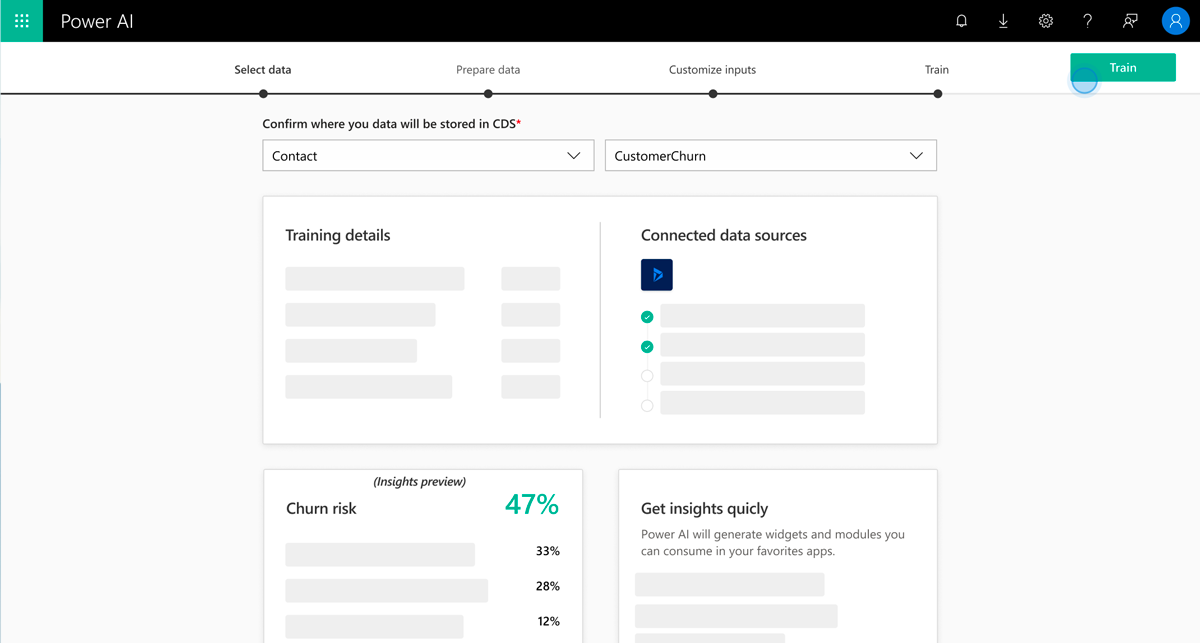The width and height of the screenshot is (1200, 643).
Task: Open the Contact dropdown
Action: (428, 156)
